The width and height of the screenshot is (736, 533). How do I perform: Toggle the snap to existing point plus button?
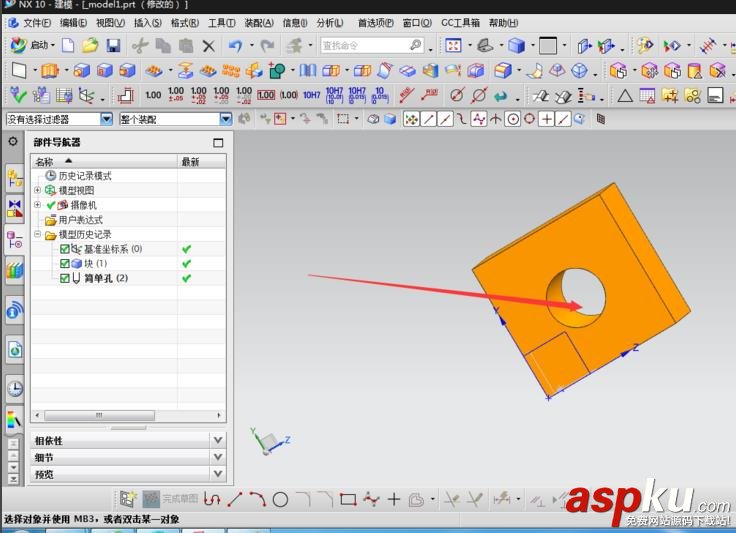(546, 119)
